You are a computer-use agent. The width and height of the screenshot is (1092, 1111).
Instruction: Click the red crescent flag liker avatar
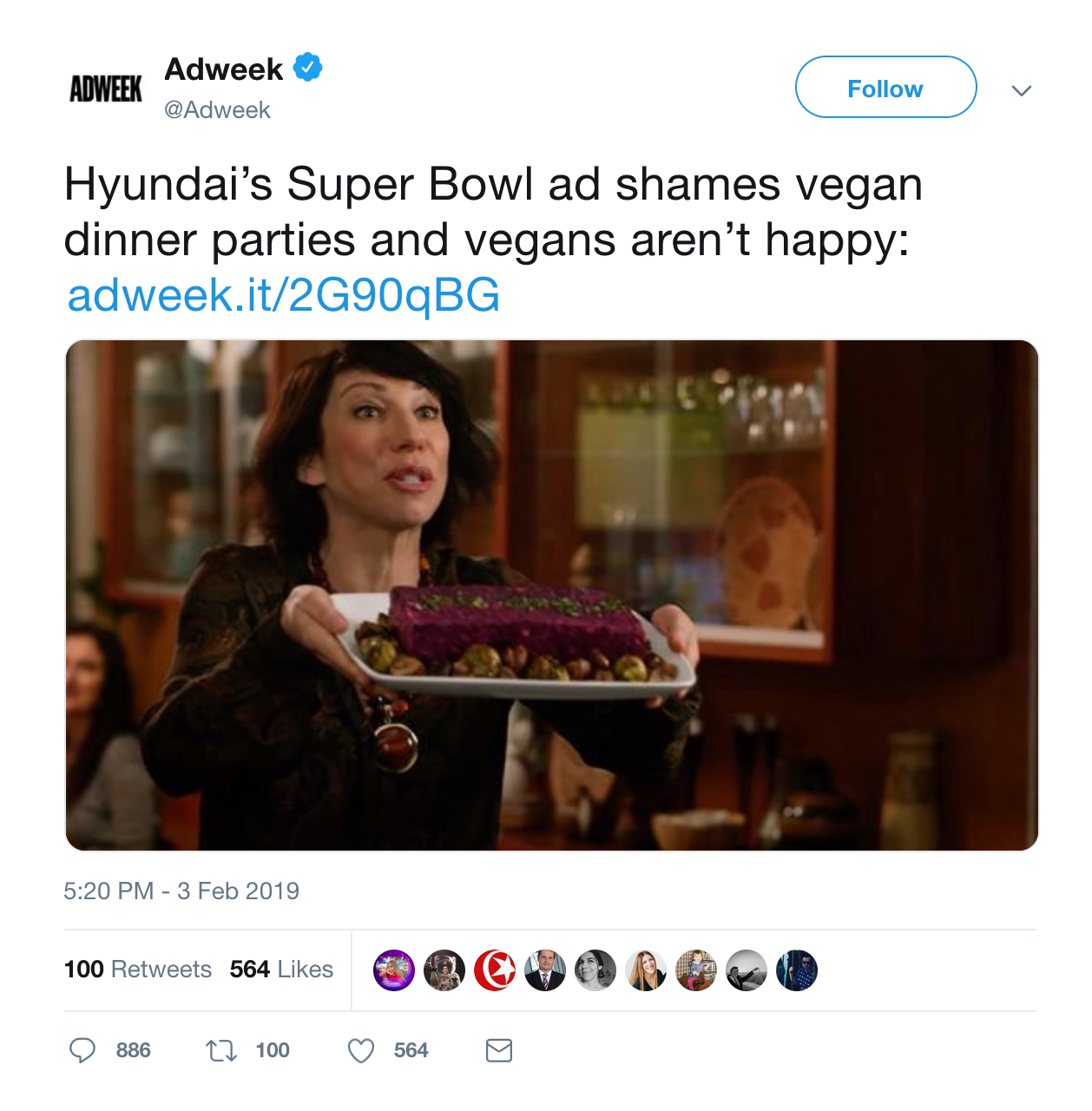pyautogui.click(x=495, y=970)
